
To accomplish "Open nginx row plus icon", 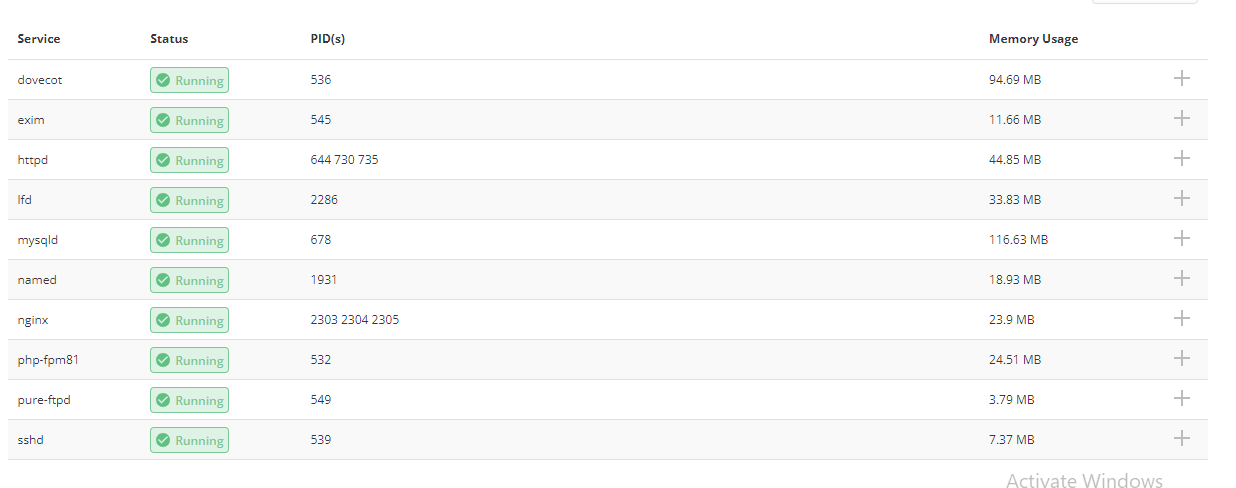I will pos(1181,318).
